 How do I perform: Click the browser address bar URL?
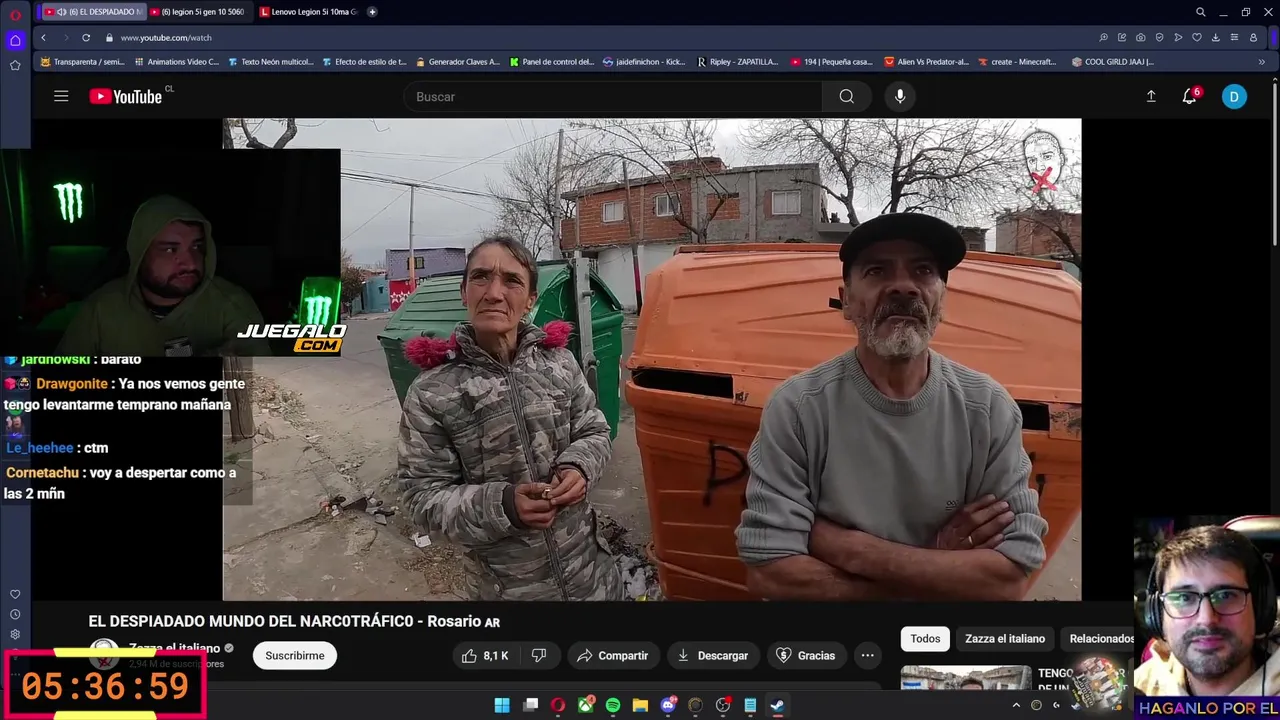[x=166, y=37]
